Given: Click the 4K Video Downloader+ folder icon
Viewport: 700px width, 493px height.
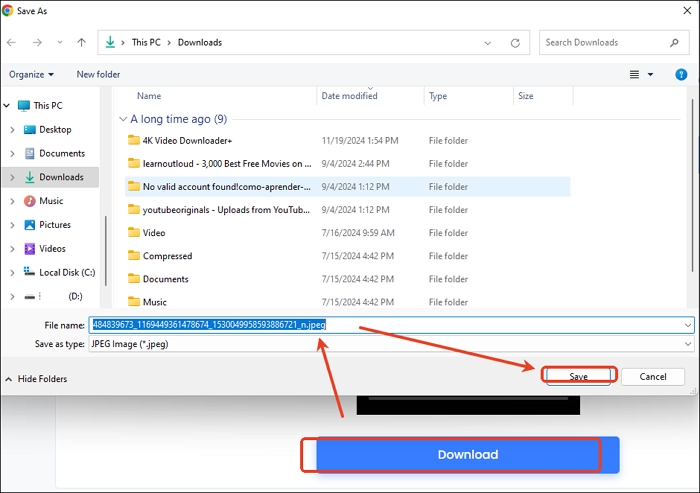Looking at the screenshot, I should [134, 140].
